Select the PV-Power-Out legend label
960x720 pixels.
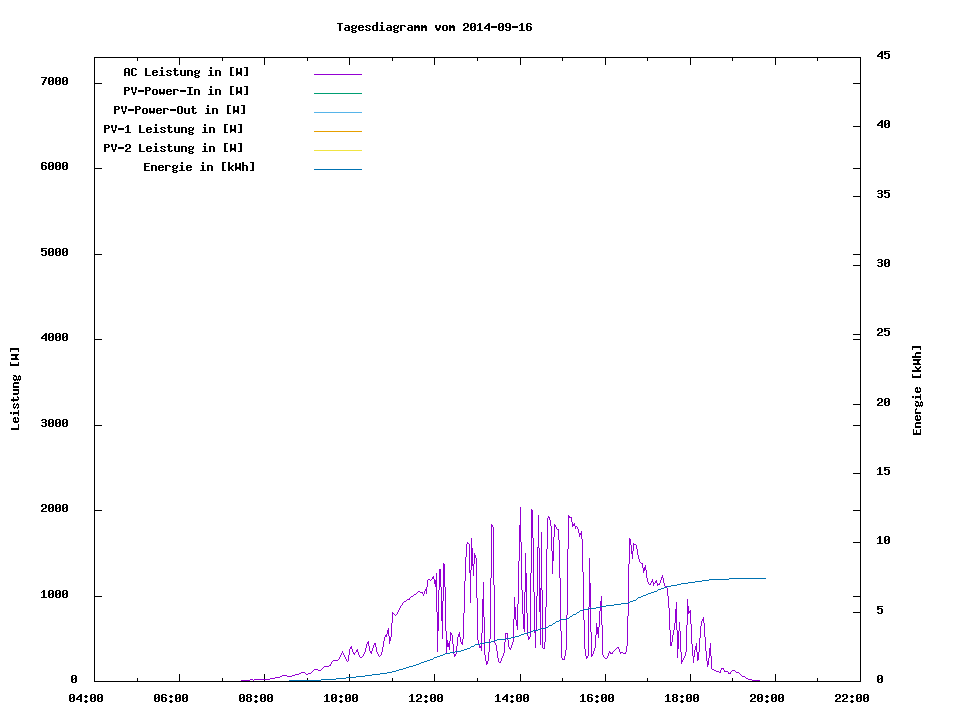pyautogui.click(x=180, y=110)
